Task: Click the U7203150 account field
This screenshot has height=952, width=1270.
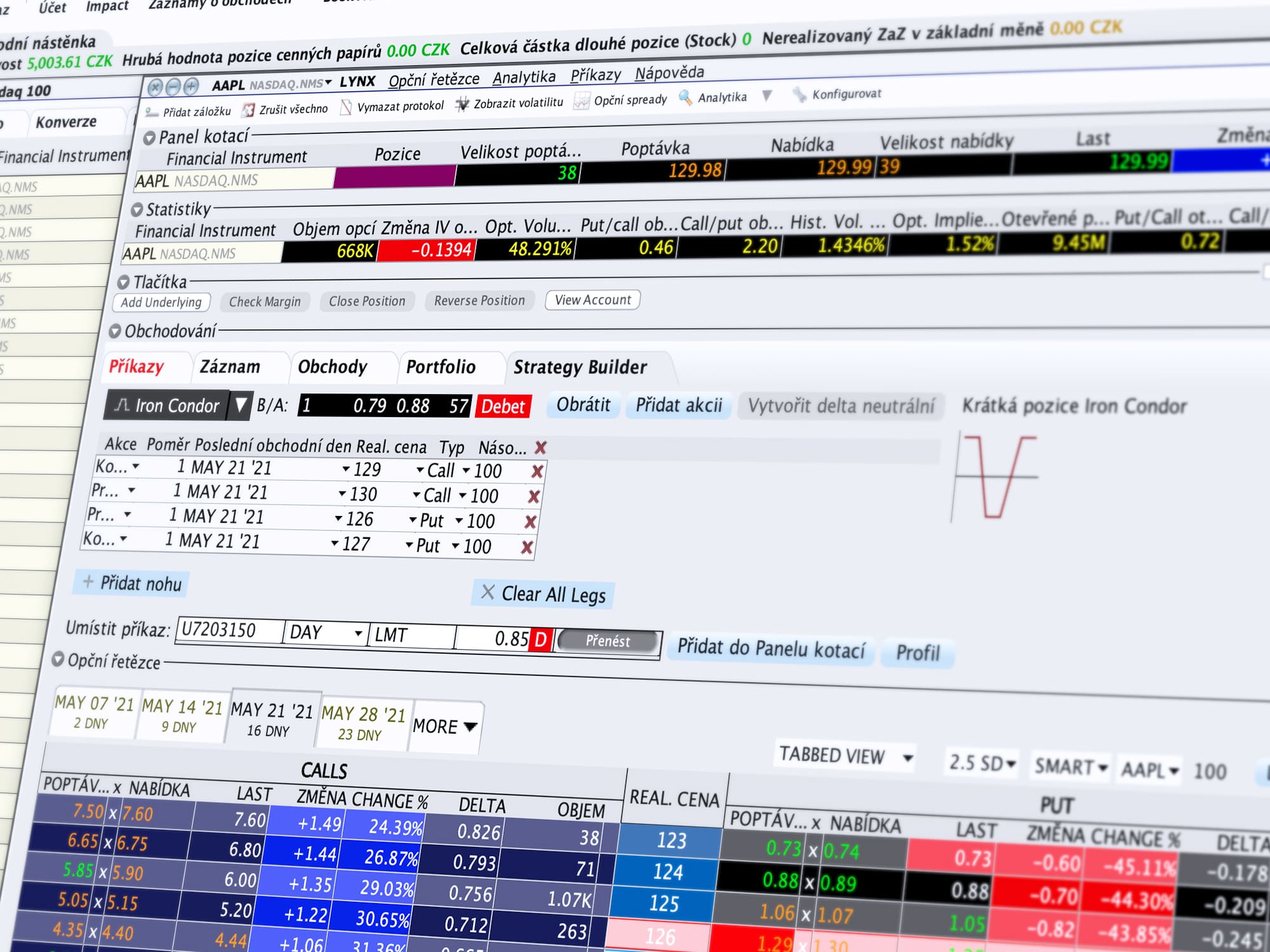Action: click(230, 630)
